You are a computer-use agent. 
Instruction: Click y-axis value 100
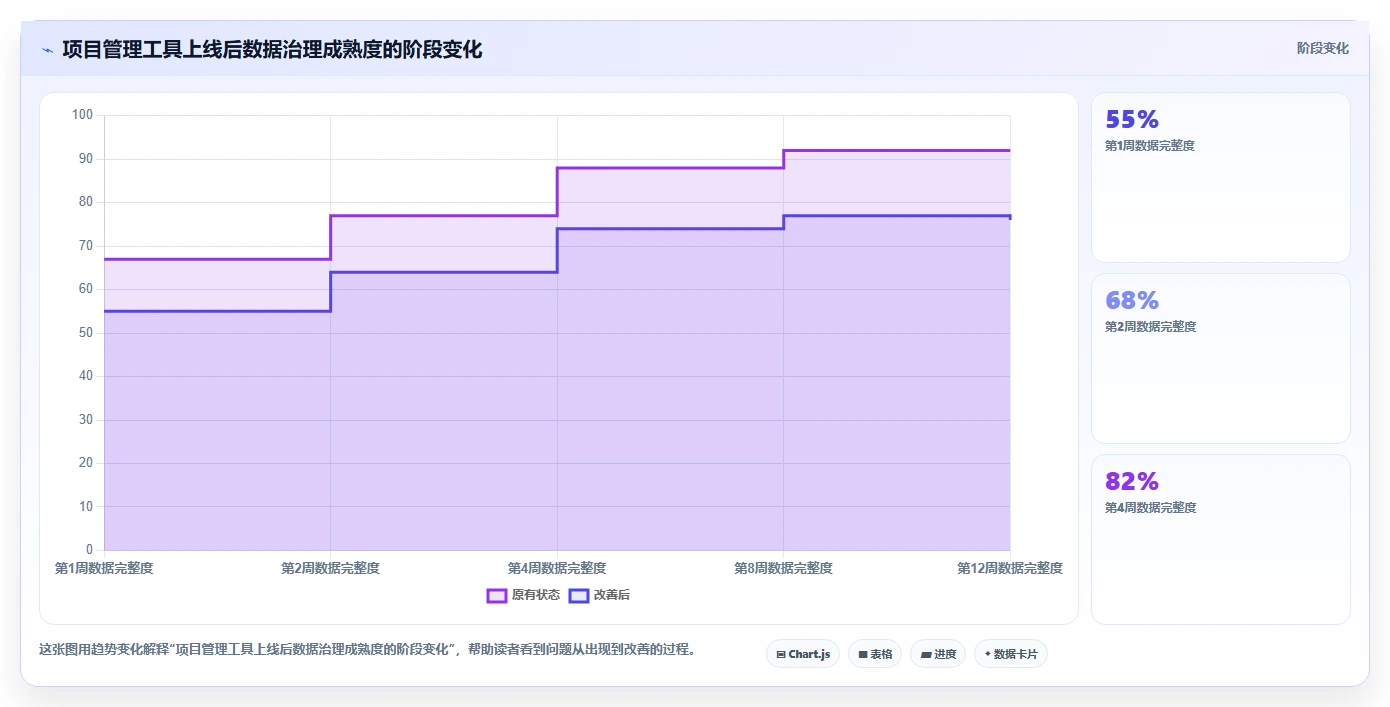(x=82, y=115)
